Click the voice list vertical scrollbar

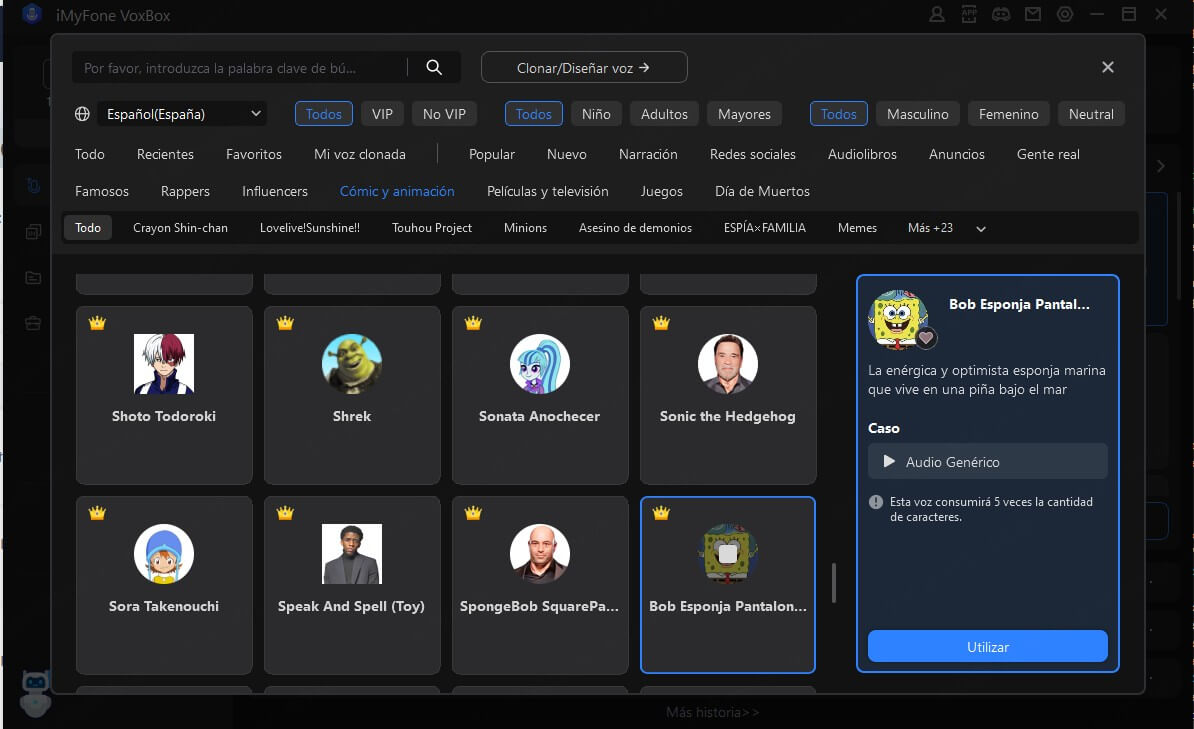coord(834,583)
